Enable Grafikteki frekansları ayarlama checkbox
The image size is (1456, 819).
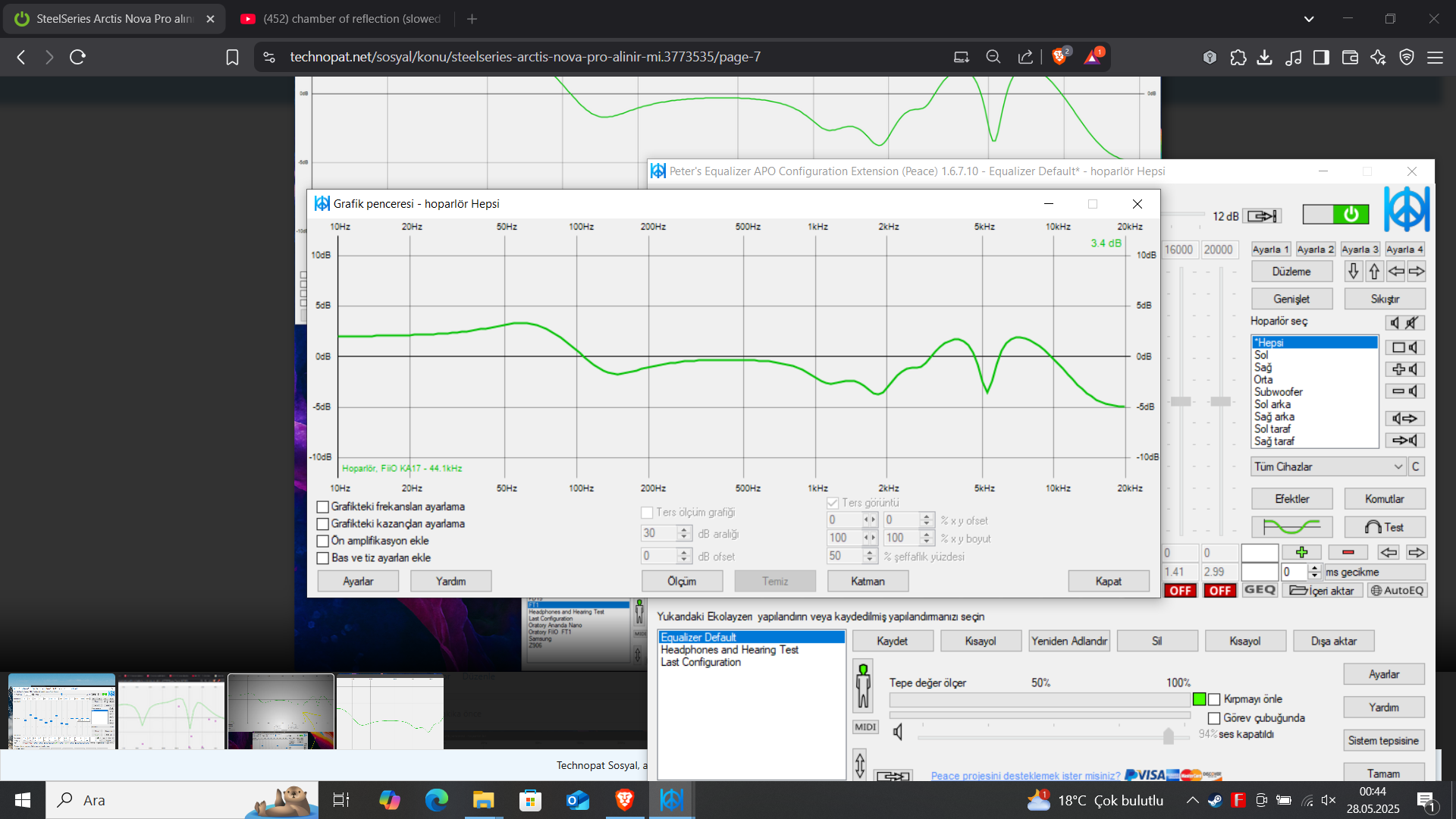click(x=323, y=507)
